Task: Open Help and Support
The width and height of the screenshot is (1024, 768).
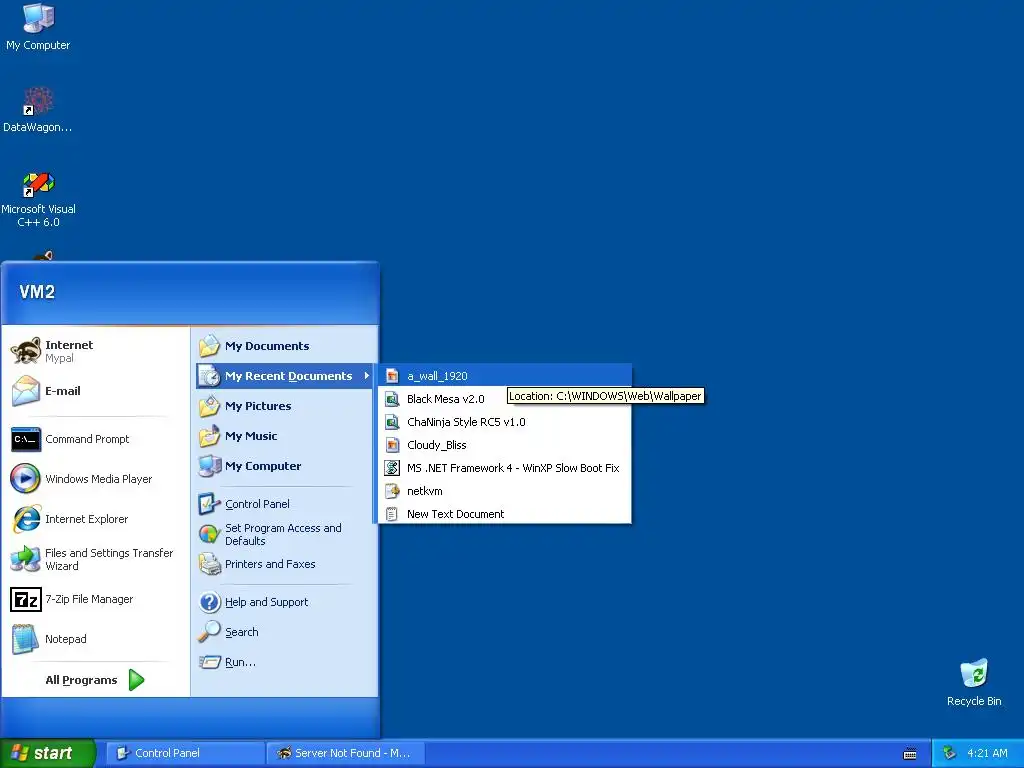Action: pos(284,602)
